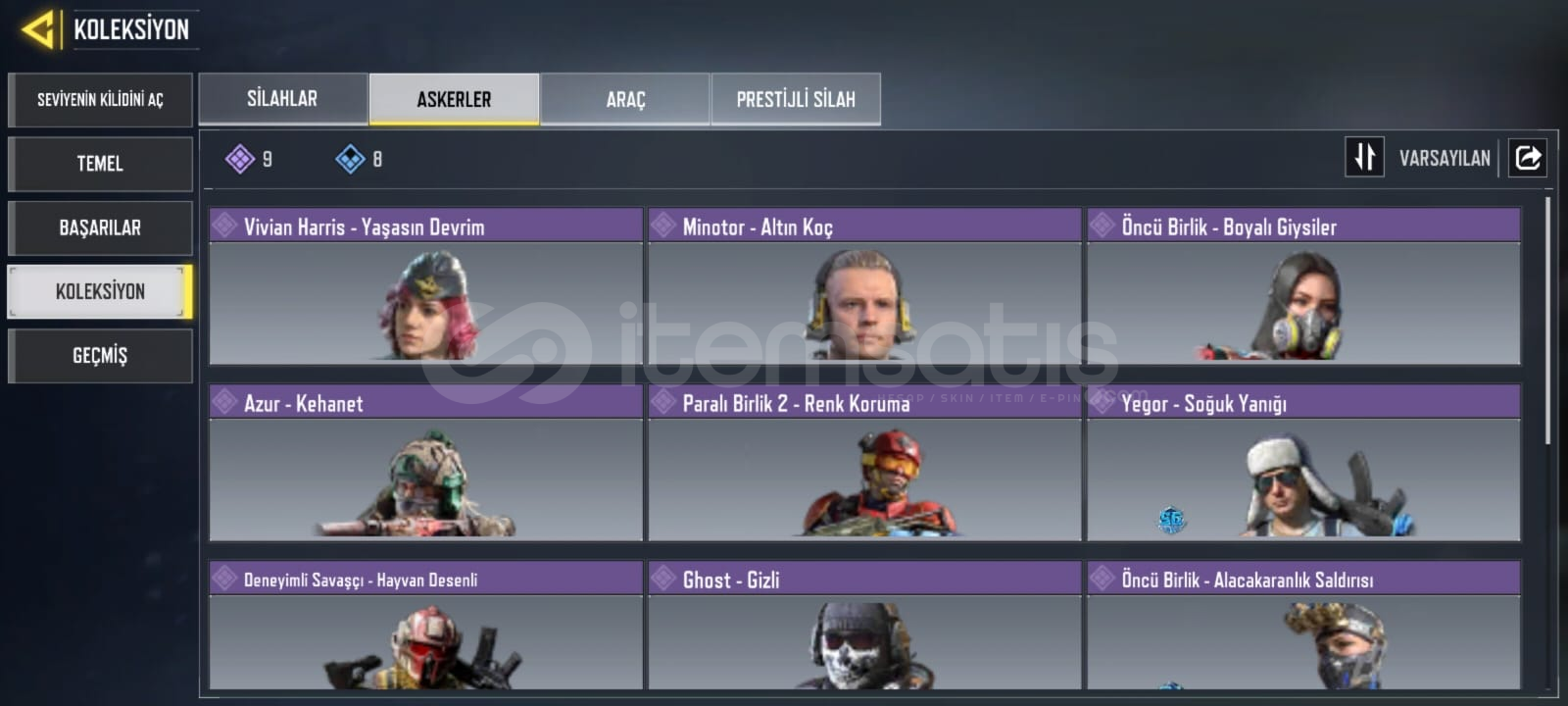Select the TEMEL sidebar button
Image resolution: width=1568 pixels, height=706 pixels.
[x=100, y=164]
